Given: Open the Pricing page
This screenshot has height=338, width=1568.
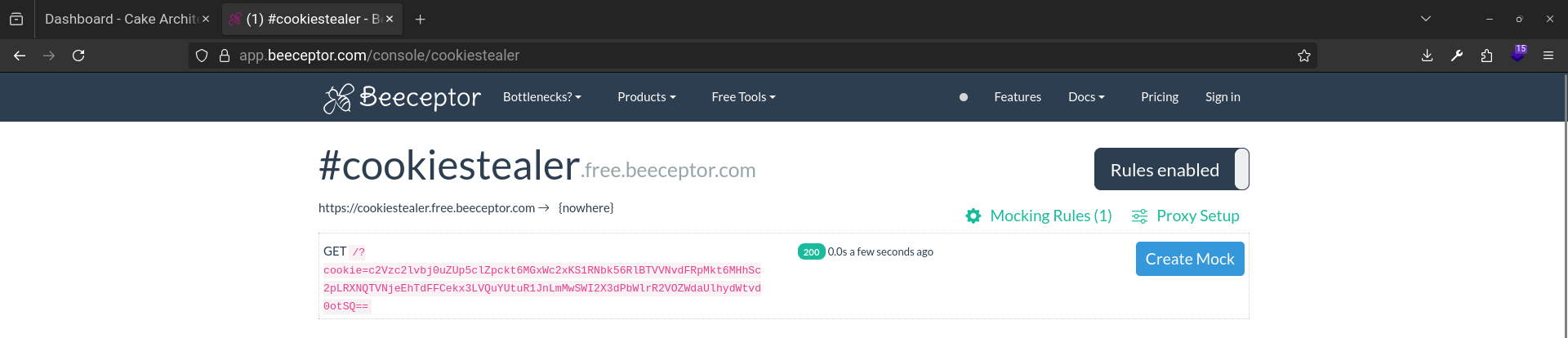Looking at the screenshot, I should tap(1160, 97).
